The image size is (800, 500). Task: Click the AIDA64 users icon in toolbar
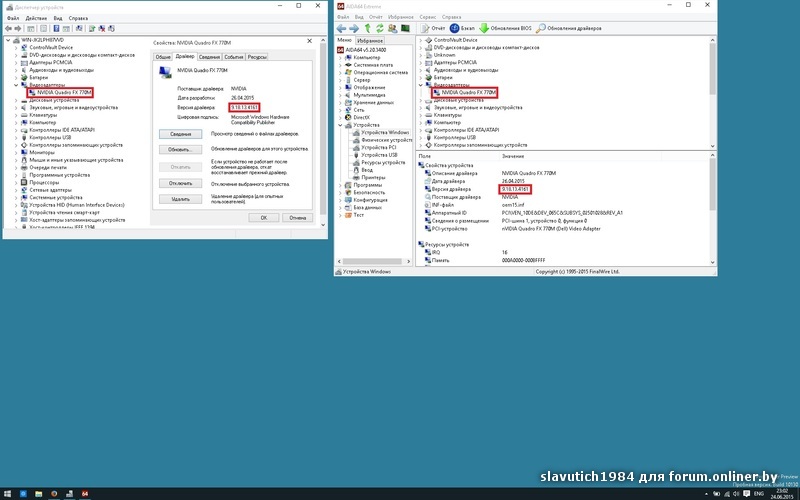393,29
